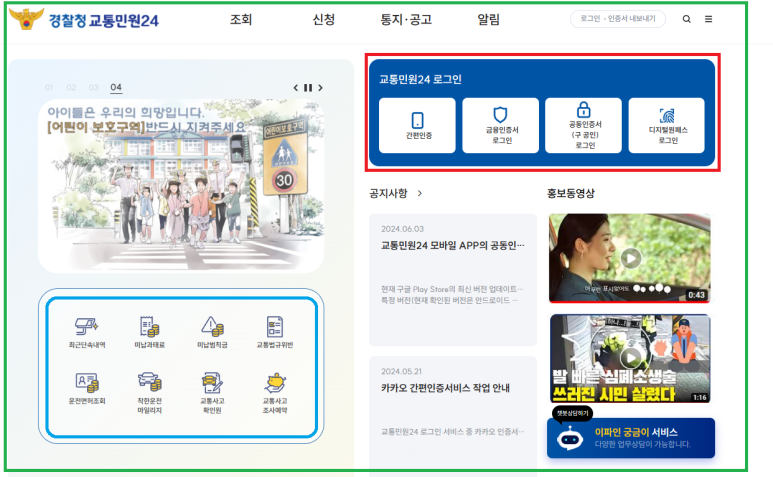Open 미납범칙금 shortcut
This screenshot has width=773, height=477.
pos(212,332)
